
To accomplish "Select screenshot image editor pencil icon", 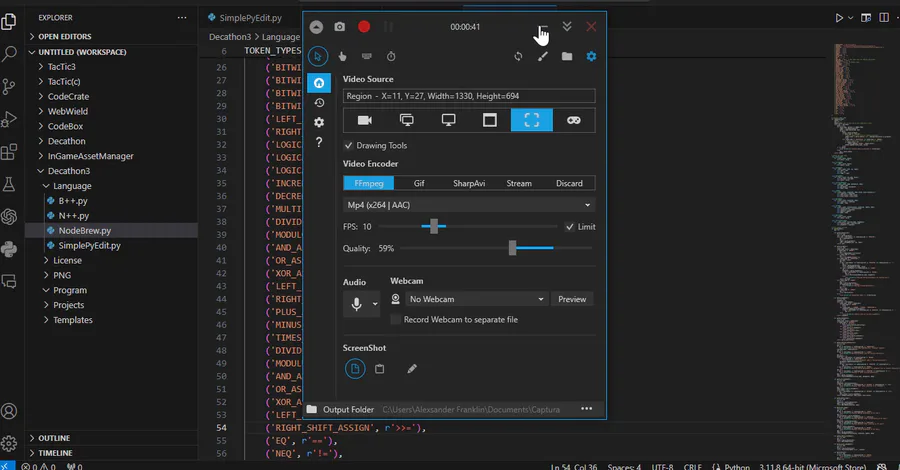I will pyautogui.click(x=412, y=369).
